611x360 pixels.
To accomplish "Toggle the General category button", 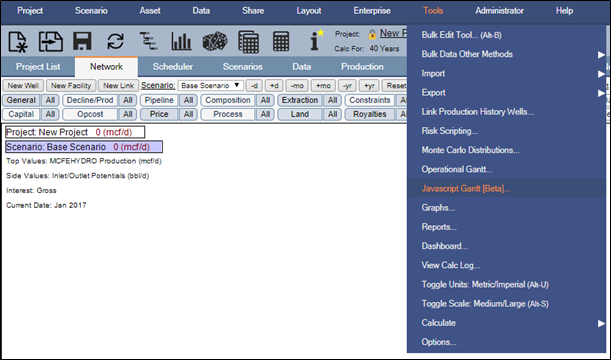I will coord(21,100).
